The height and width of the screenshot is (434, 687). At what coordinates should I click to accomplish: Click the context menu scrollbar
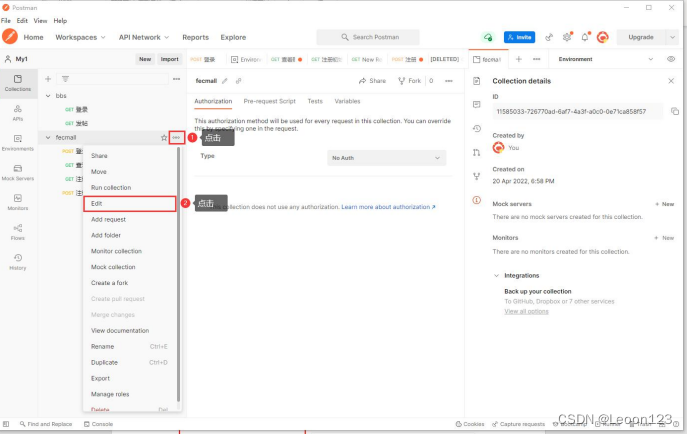tap(178, 275)
